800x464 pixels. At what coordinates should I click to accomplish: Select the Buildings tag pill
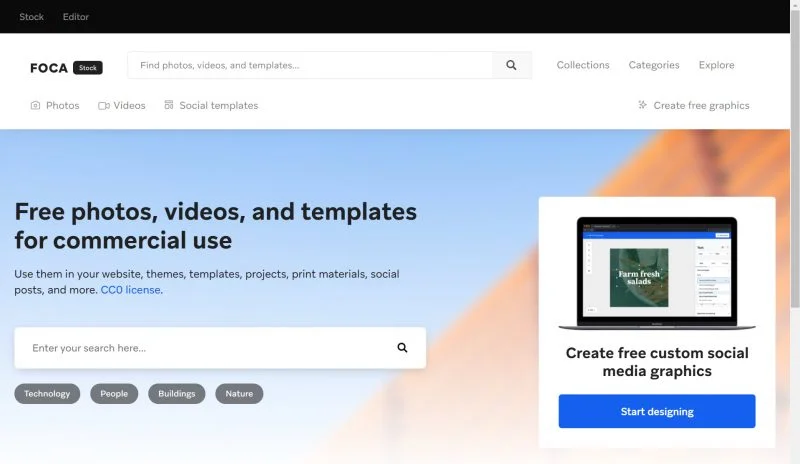(x=177, y=394)
